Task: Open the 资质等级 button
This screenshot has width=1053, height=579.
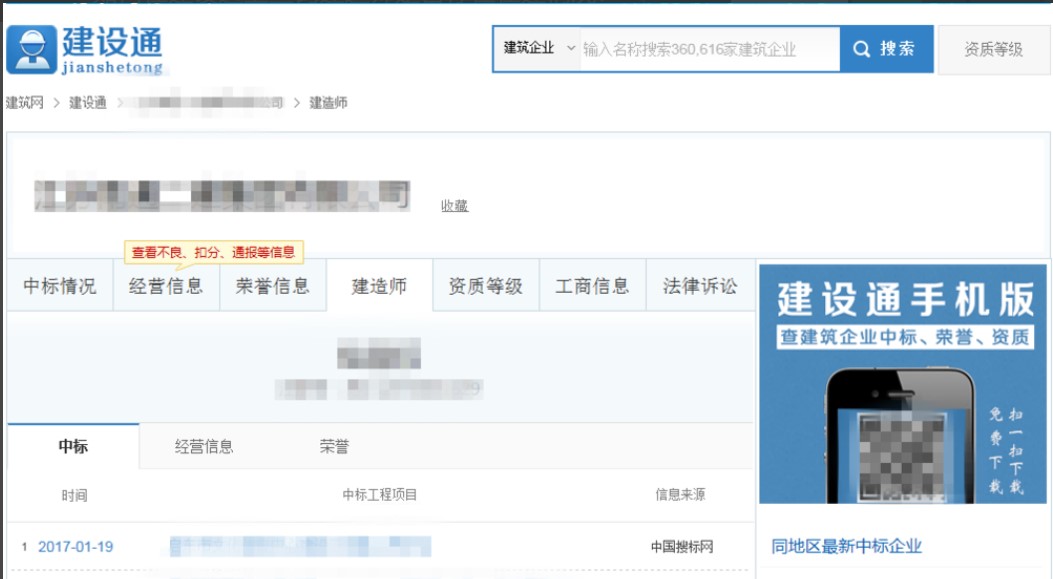Action: pyautogui.click(x=993, y=49)
